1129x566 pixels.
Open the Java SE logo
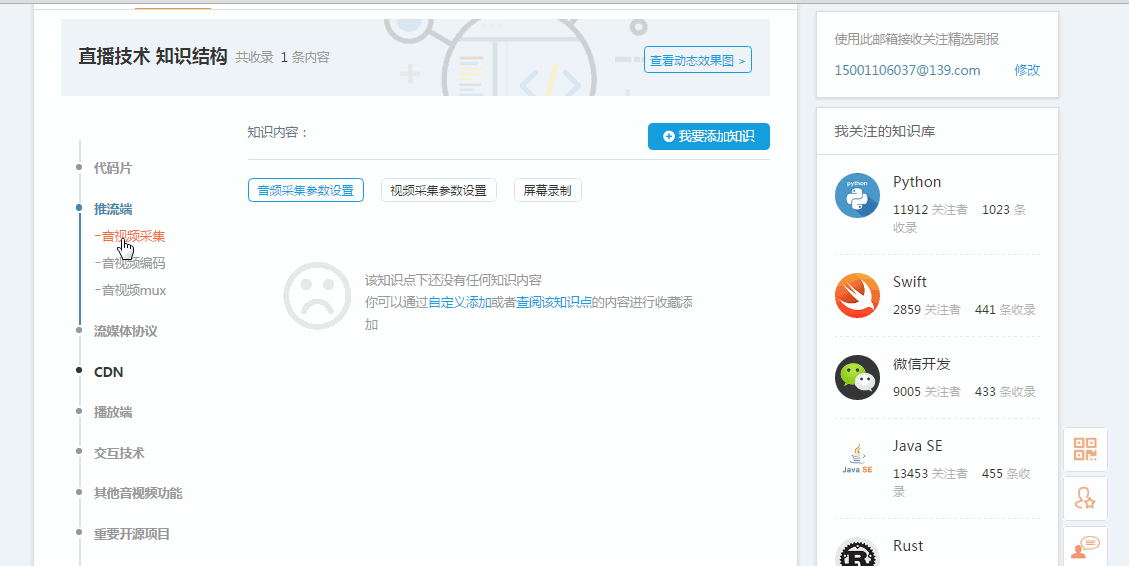(x=857, y=459)
